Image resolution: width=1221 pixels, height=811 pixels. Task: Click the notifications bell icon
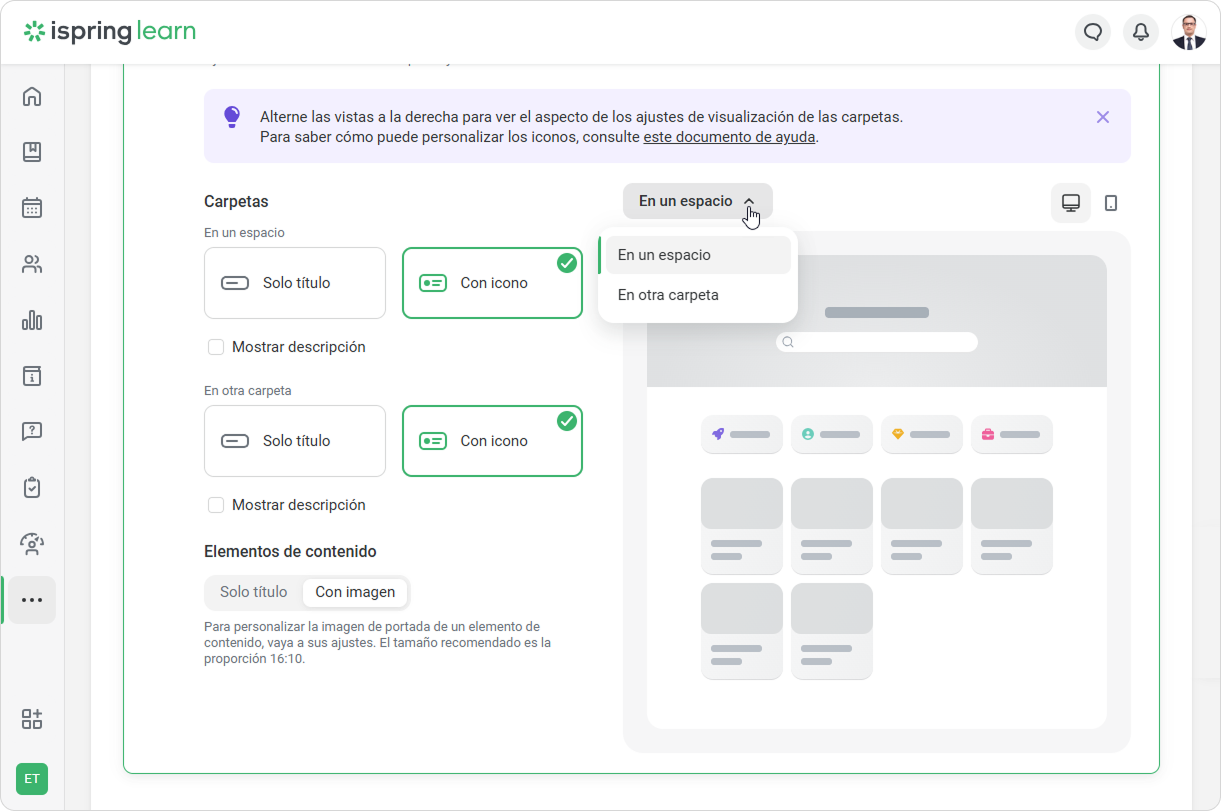click(x=1140, y=32)
